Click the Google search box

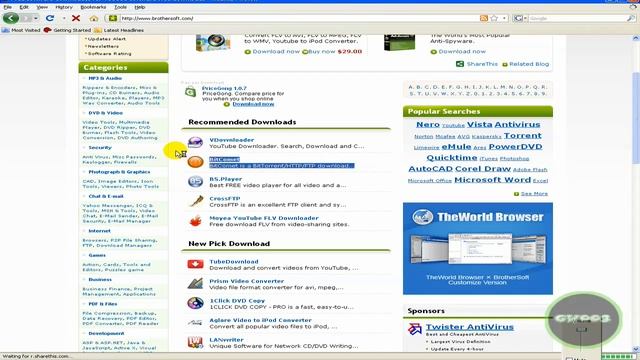point(577,18)
